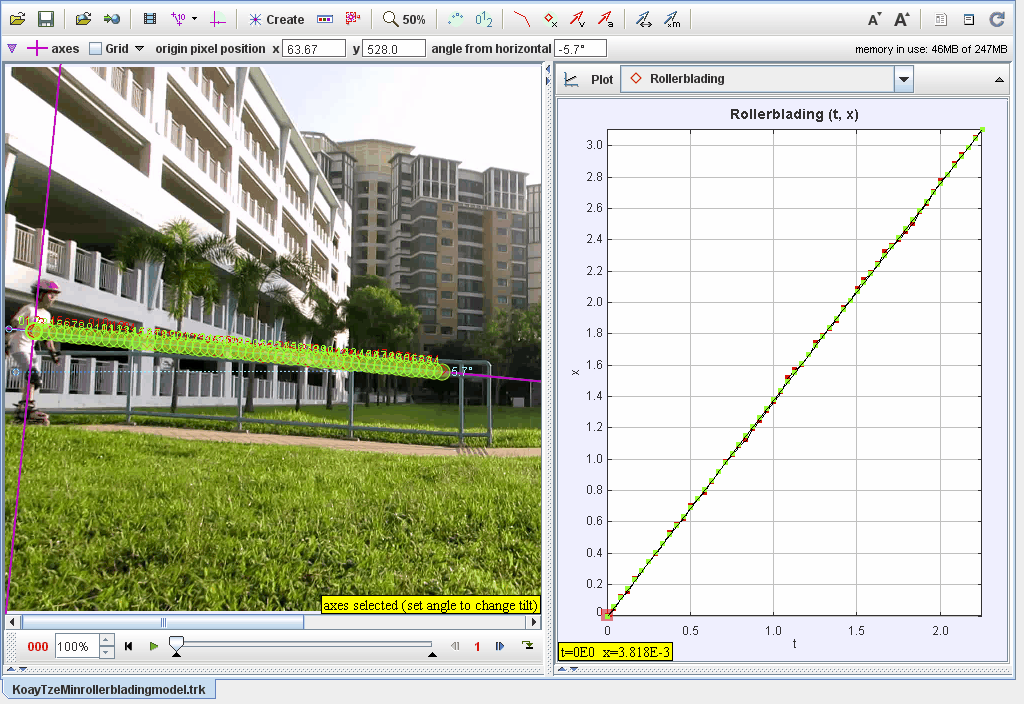The width and height of the screenshot is (1024, 704).
Task: Maximize the plot view with the triangle
Action: click(x=999, y=80)
